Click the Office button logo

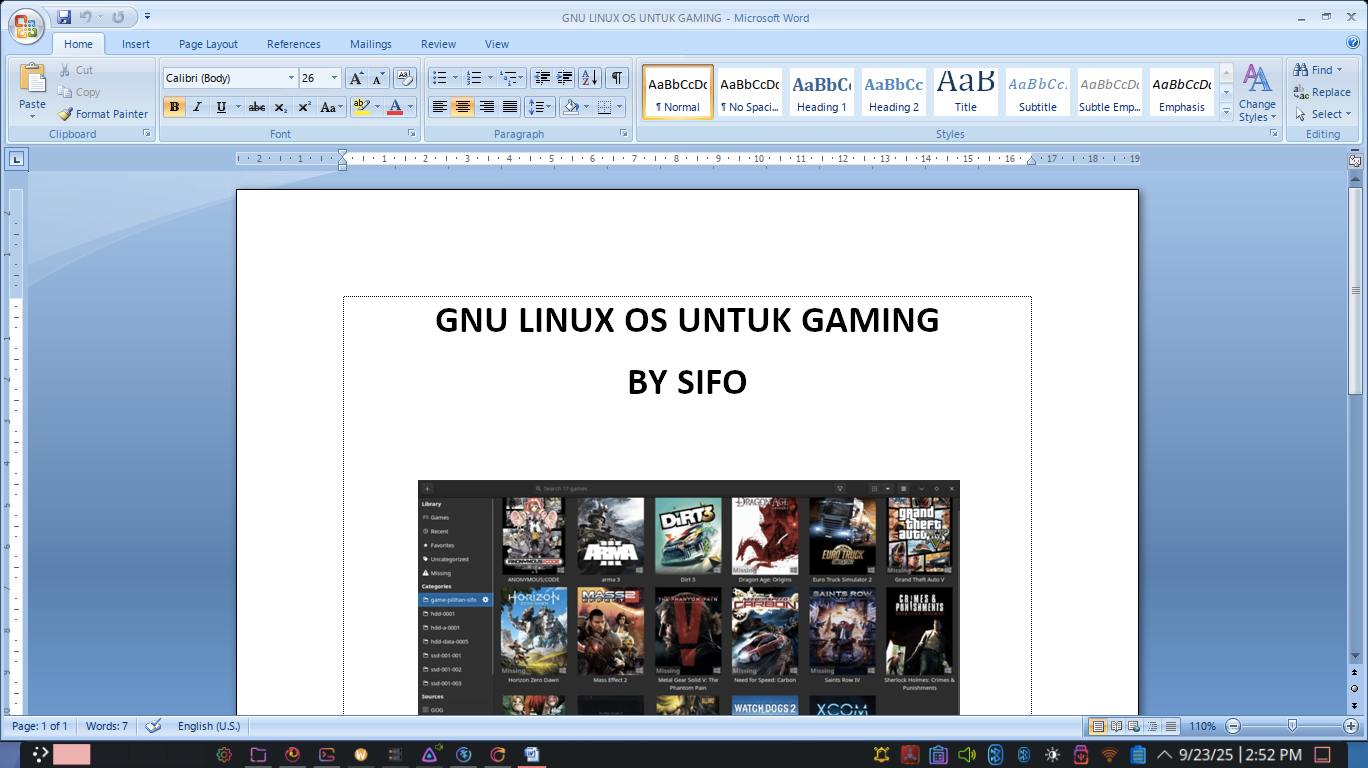click(x=26, y=27)
